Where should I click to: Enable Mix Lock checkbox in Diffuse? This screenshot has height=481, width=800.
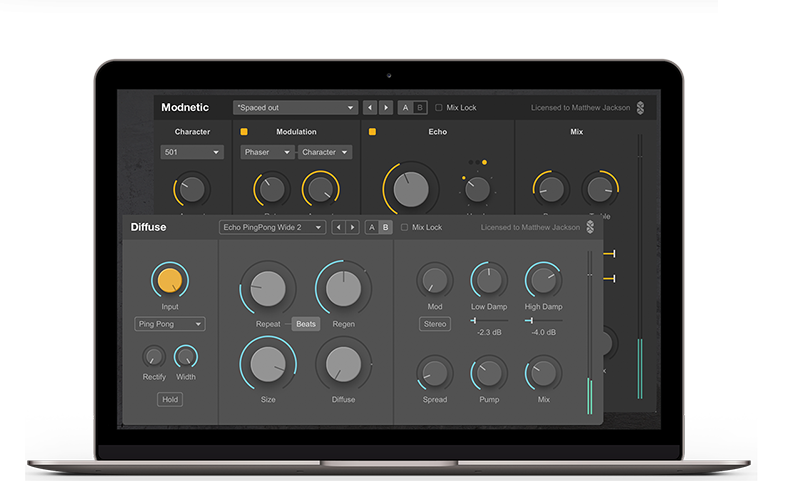click(x=404, y=227)
